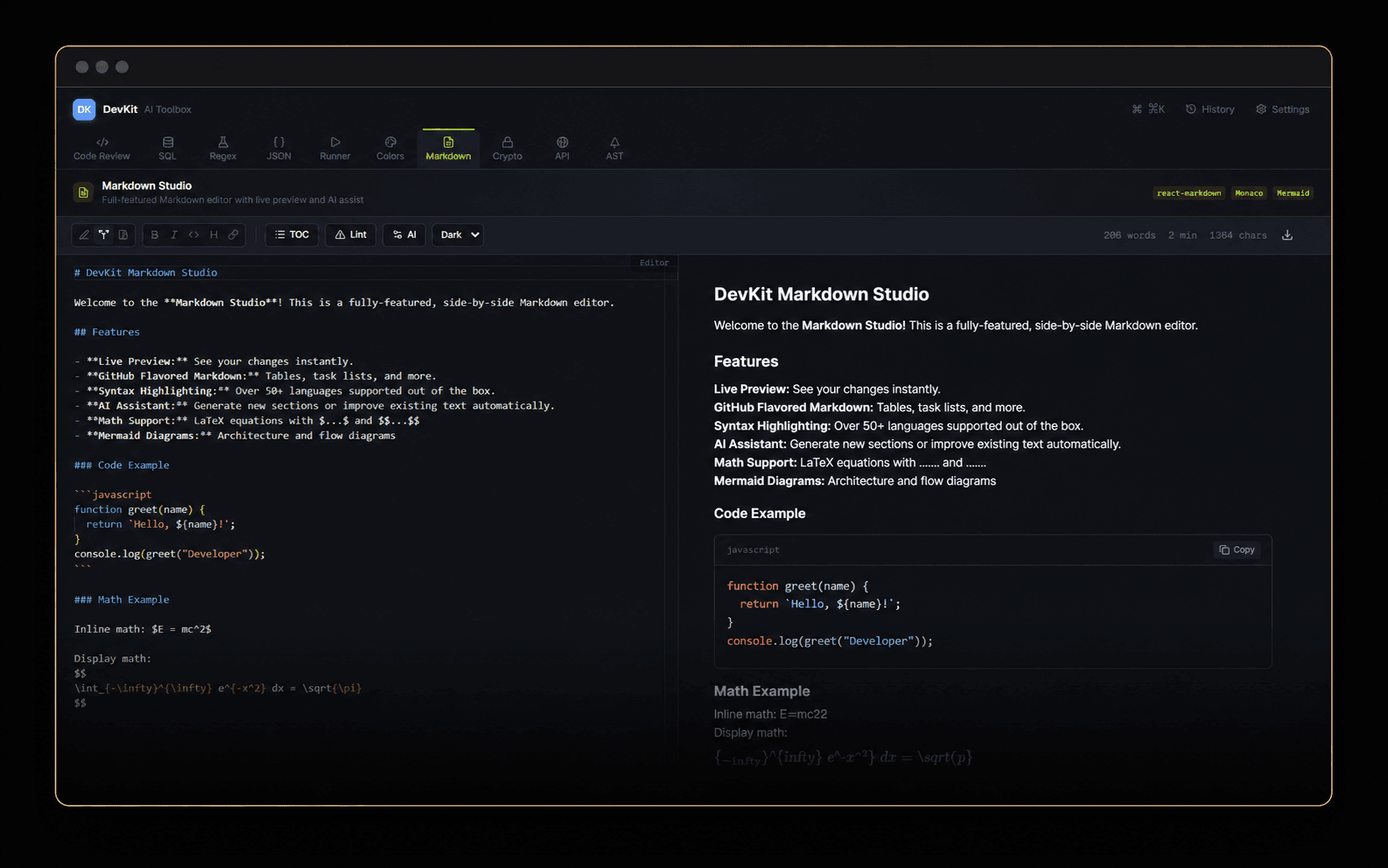Screen dimensions: 1388x868
Task: Open the Runner tool
Action: coord(335,149)
